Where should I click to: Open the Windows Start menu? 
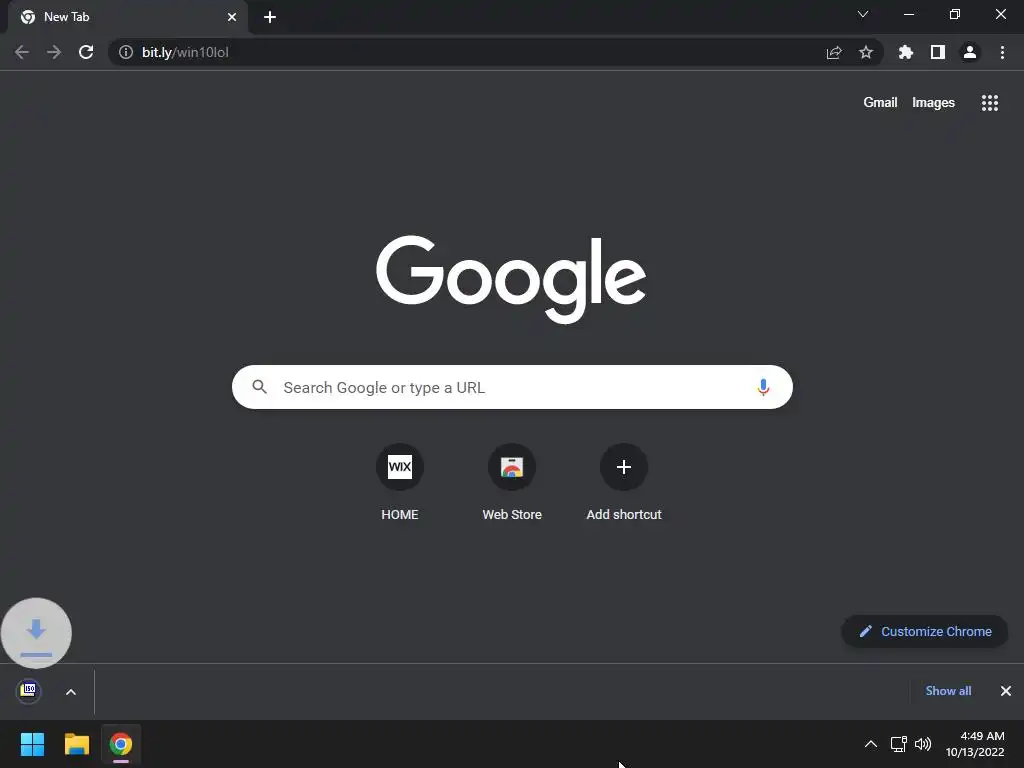click(32, 744)
